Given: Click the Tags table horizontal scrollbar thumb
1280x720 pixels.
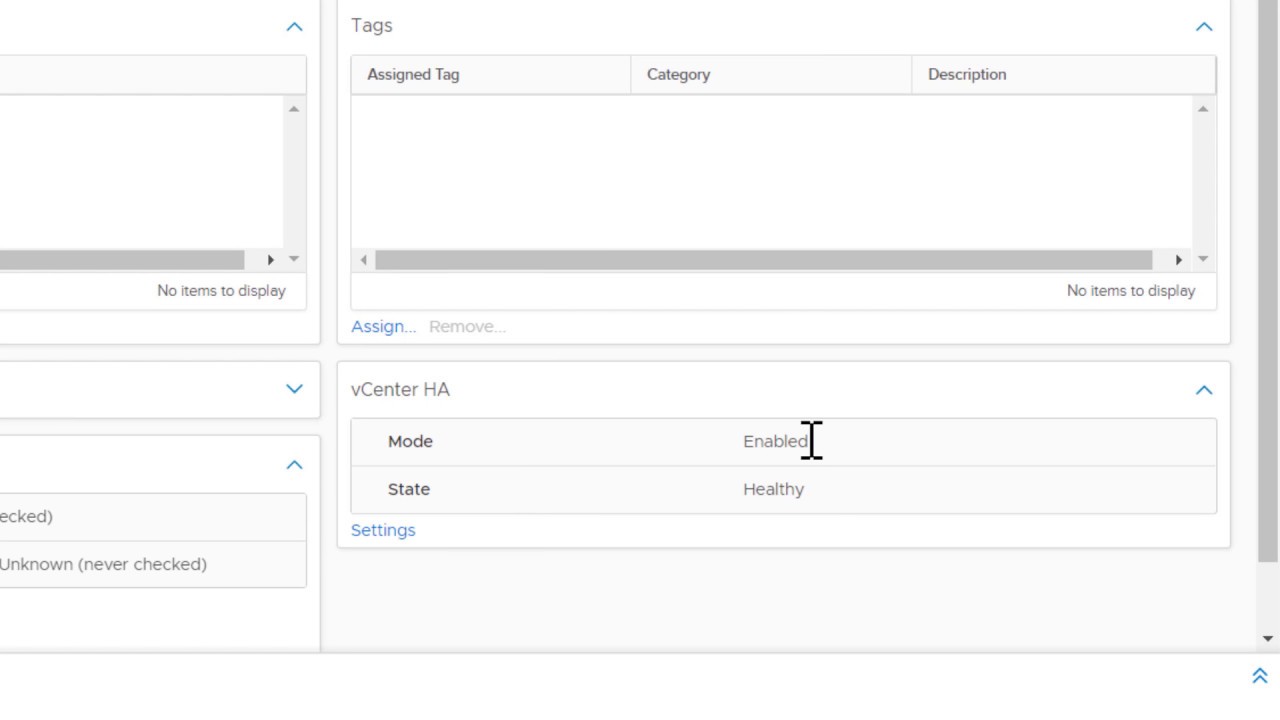Looking at the screenshot, I should pyautogui.click(x=764, y=260).
